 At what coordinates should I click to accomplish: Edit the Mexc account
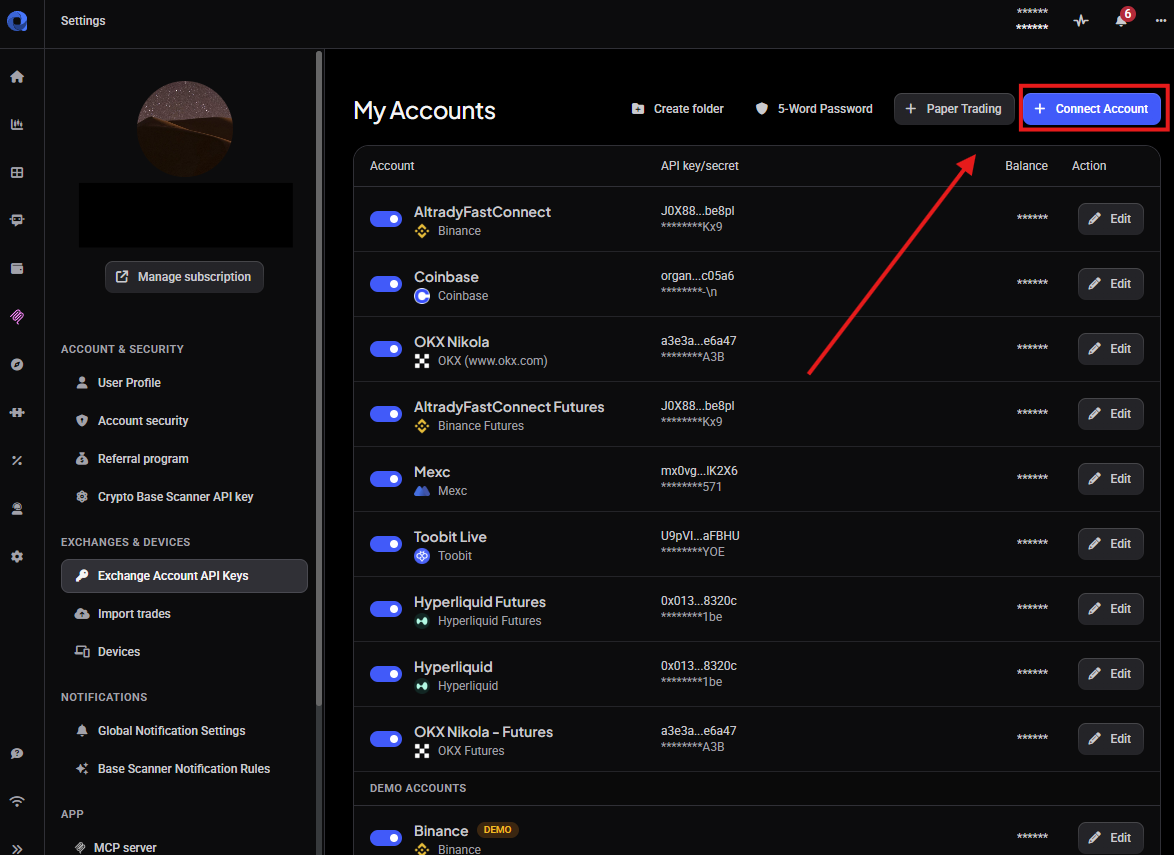point(1110,479)
